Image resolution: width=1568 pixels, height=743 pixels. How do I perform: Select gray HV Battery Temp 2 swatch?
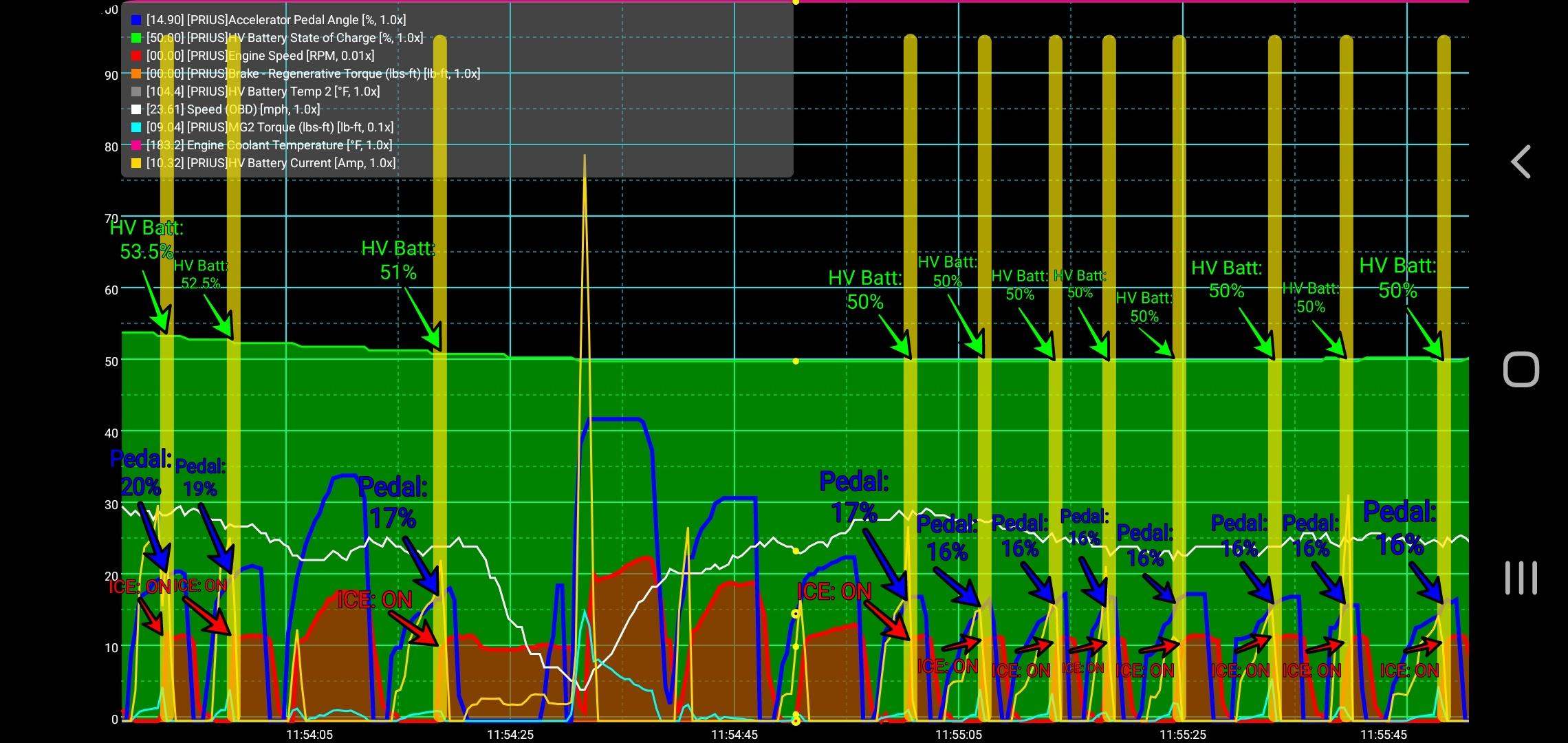136,92
